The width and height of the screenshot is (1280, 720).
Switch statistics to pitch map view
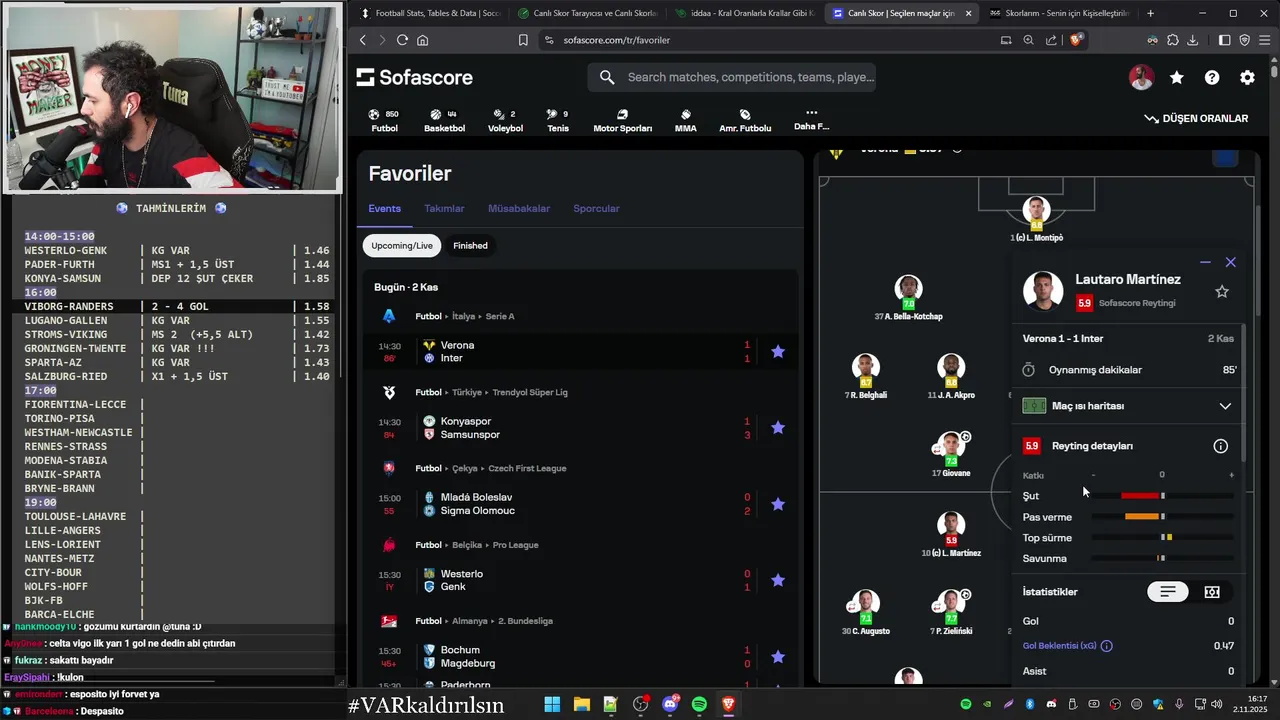[x=1212, y=592]
